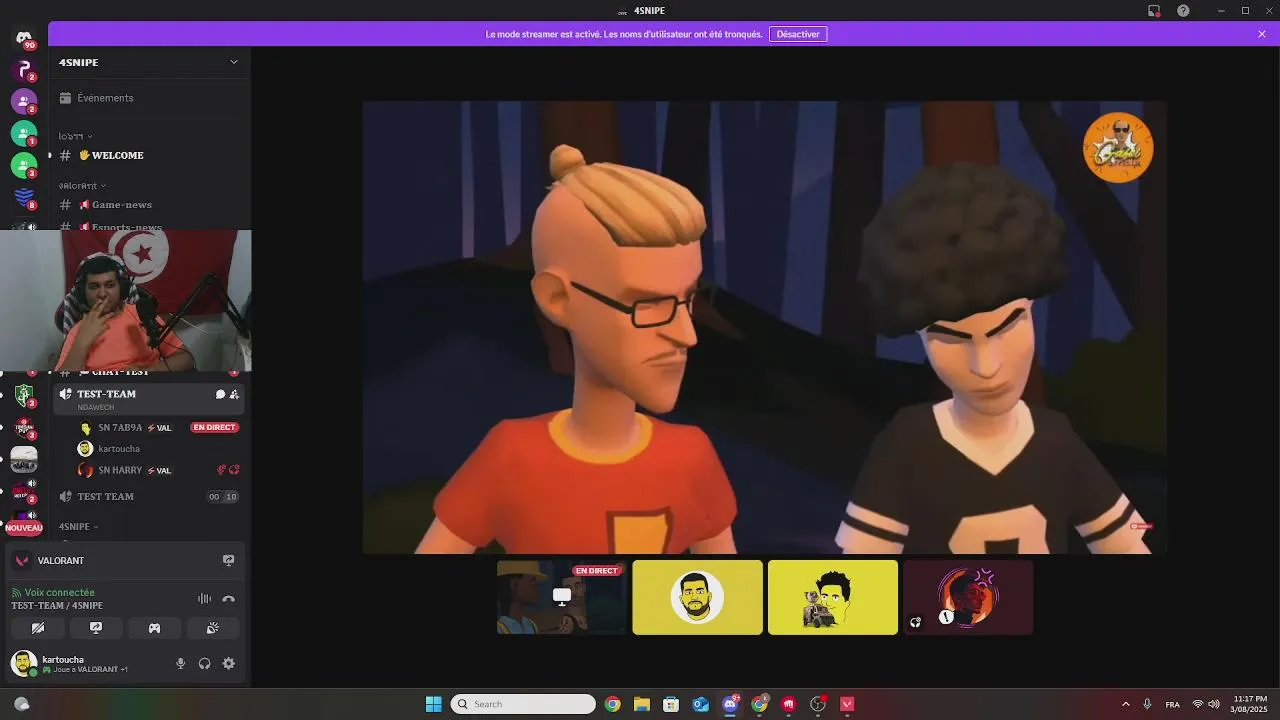Open the inbox icon in the title bar
This screenshot has height=720, width=1280.
pos(1154,10)
